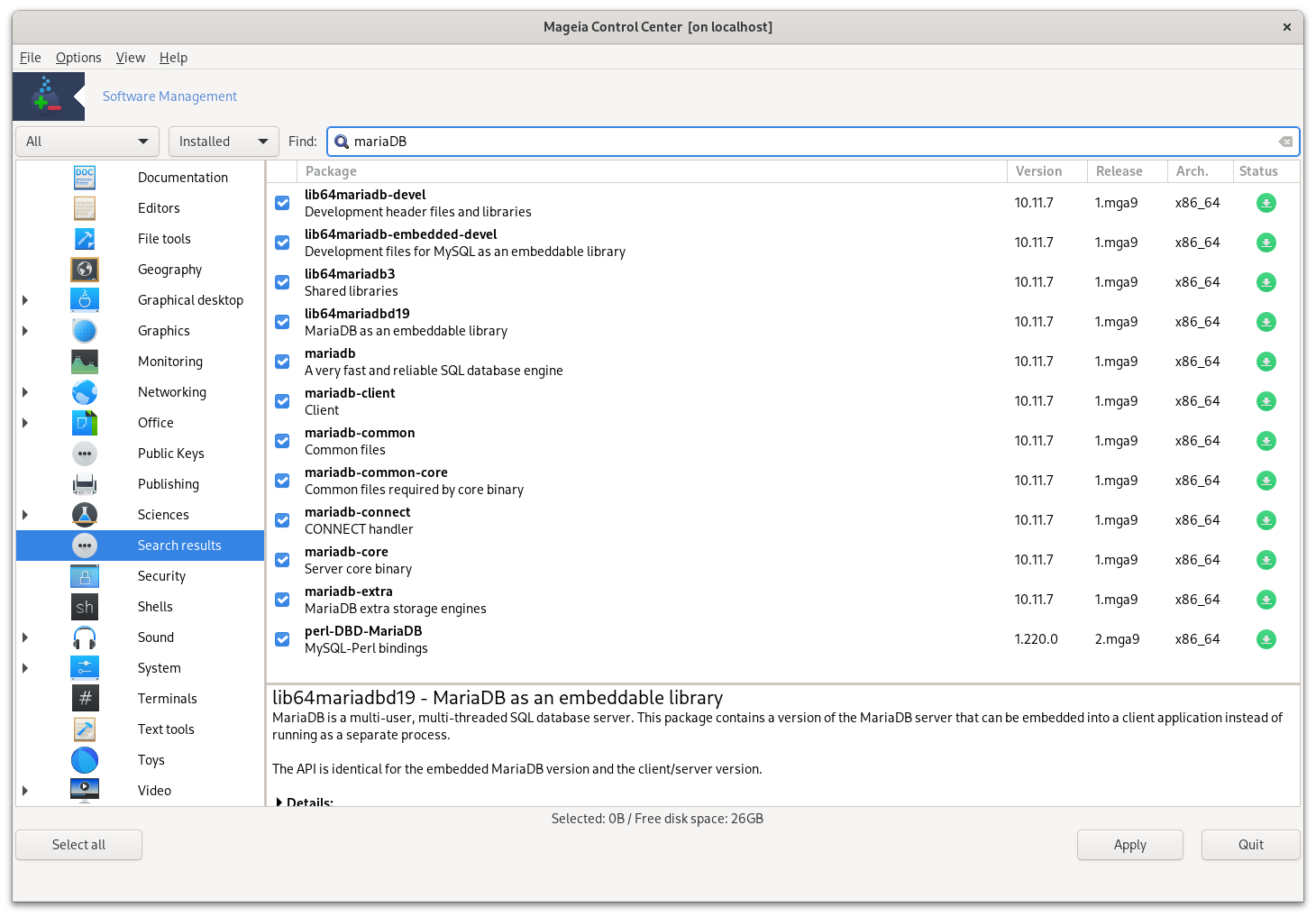Select the mariadb-core package row

(x=783, y=560)
